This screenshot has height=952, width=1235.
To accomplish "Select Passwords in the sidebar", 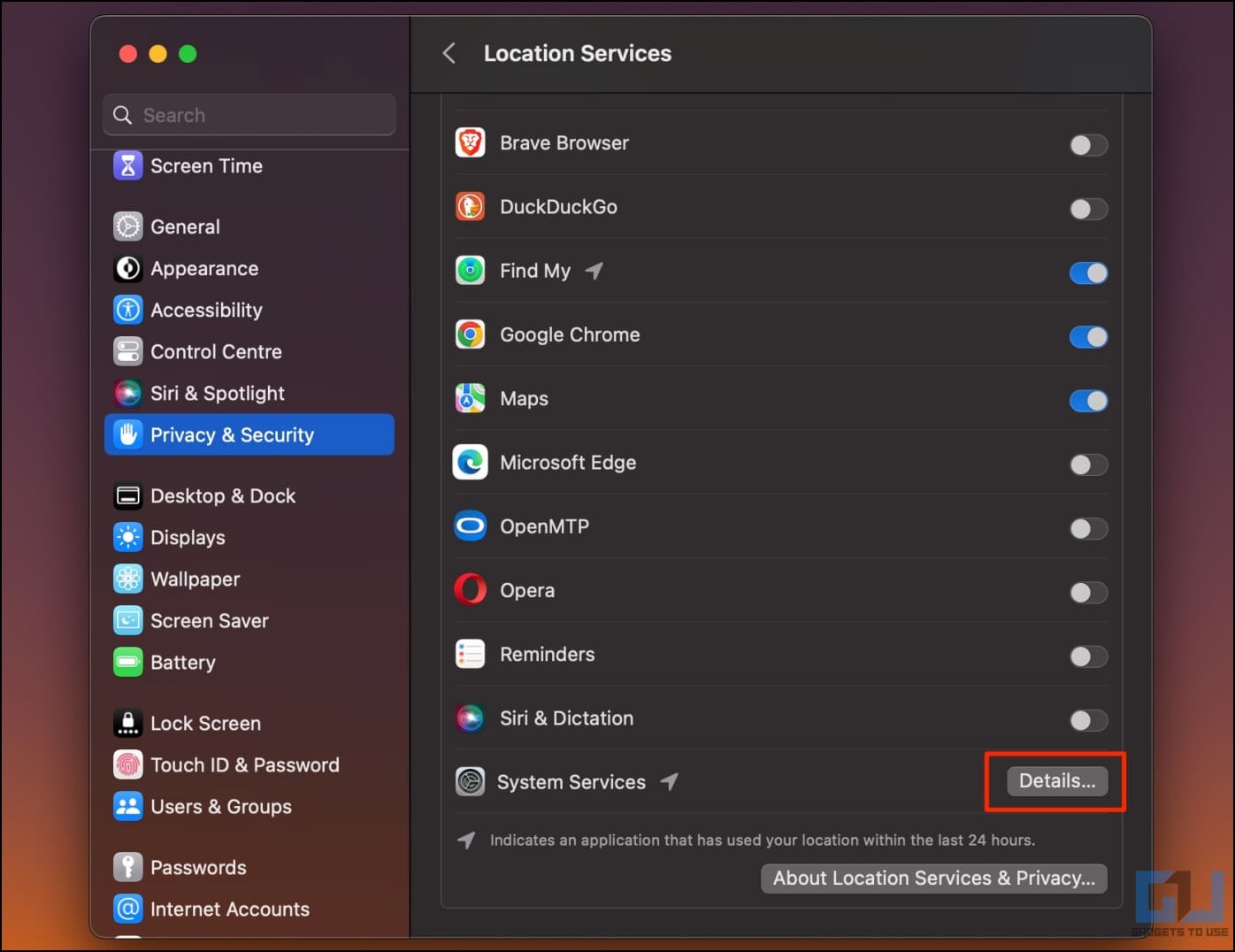I will (249, 867).
